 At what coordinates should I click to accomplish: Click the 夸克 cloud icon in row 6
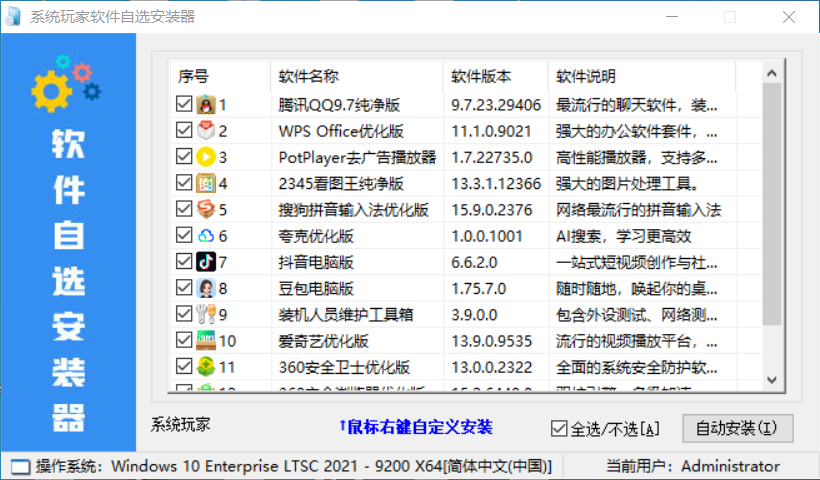(206, 236)
